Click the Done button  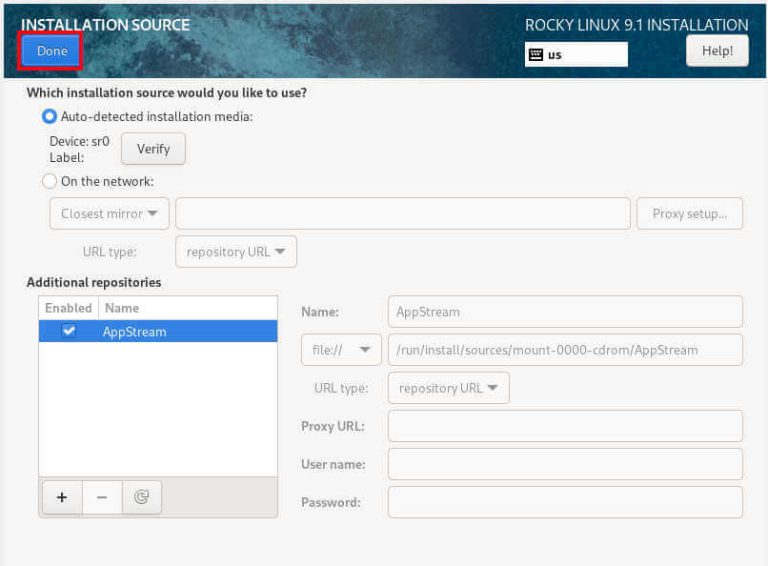pos(51,51)
